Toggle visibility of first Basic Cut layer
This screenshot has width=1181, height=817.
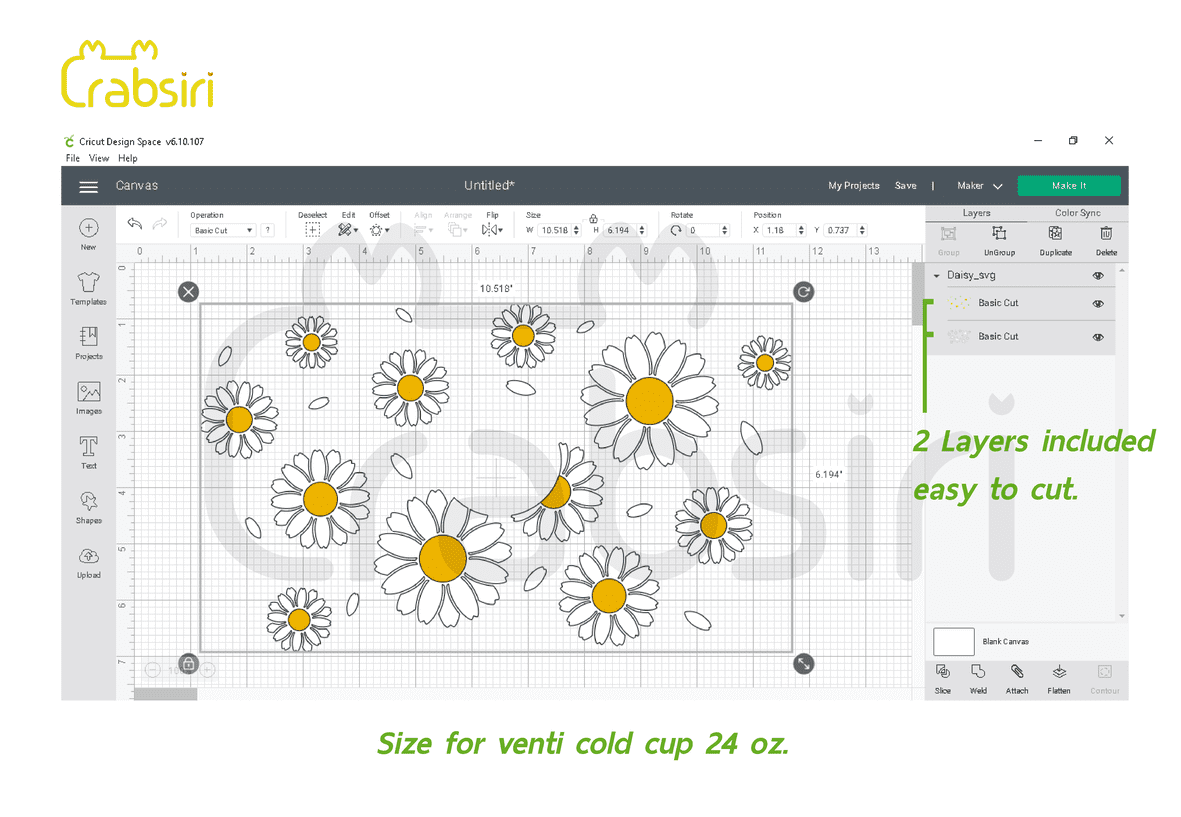[1098, 304]
